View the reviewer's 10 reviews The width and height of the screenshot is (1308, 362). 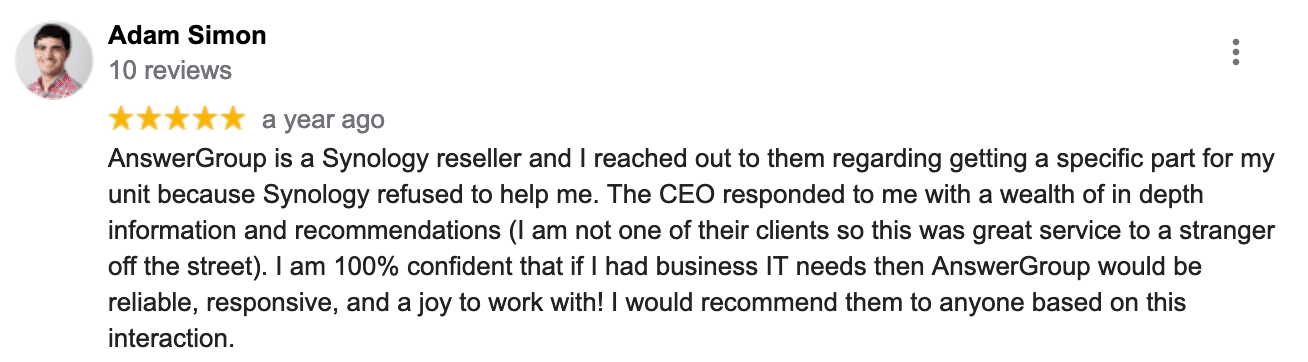pyautogui.click(x=170, y=71)
